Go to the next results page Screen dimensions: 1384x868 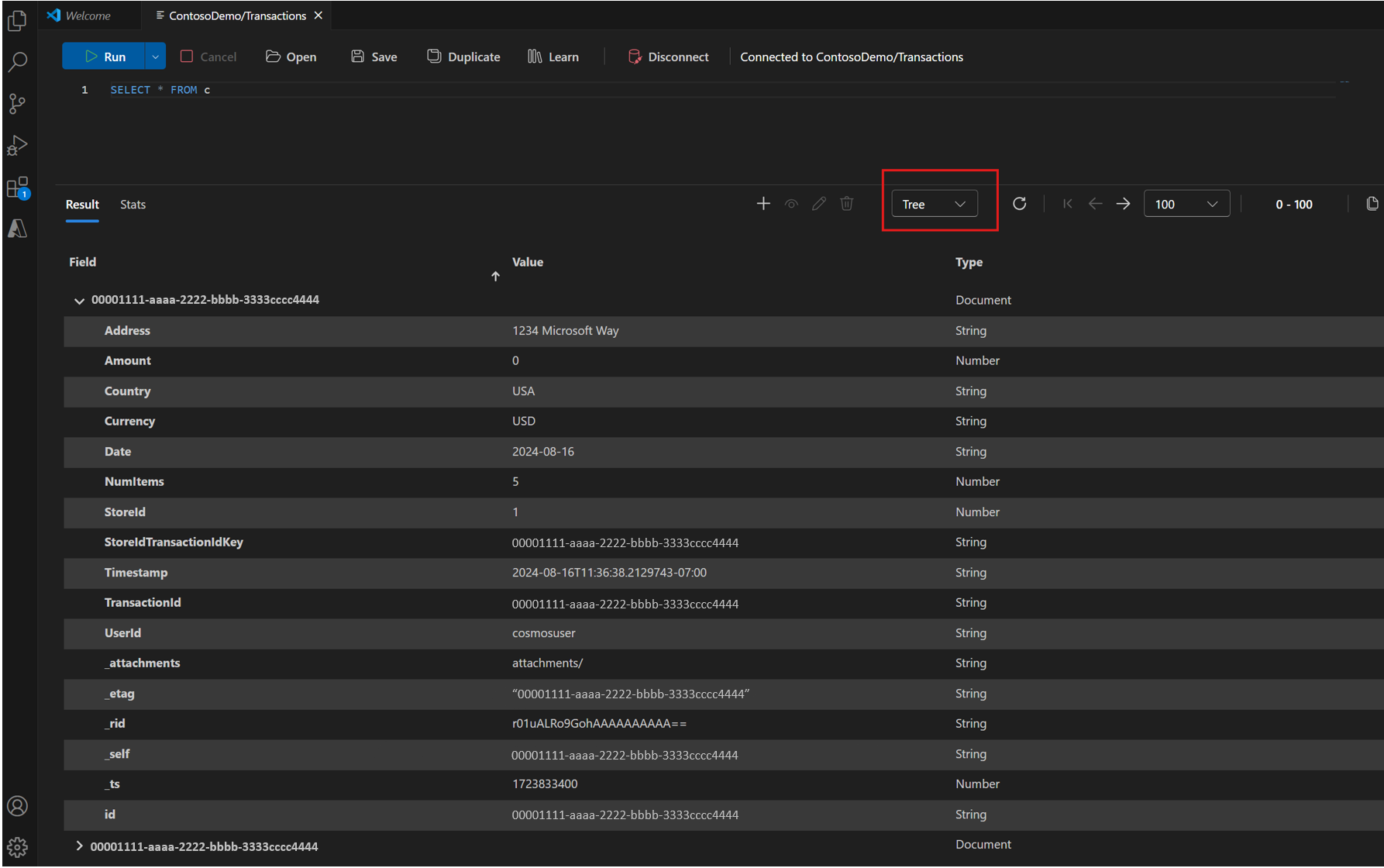click(1123, 204)
